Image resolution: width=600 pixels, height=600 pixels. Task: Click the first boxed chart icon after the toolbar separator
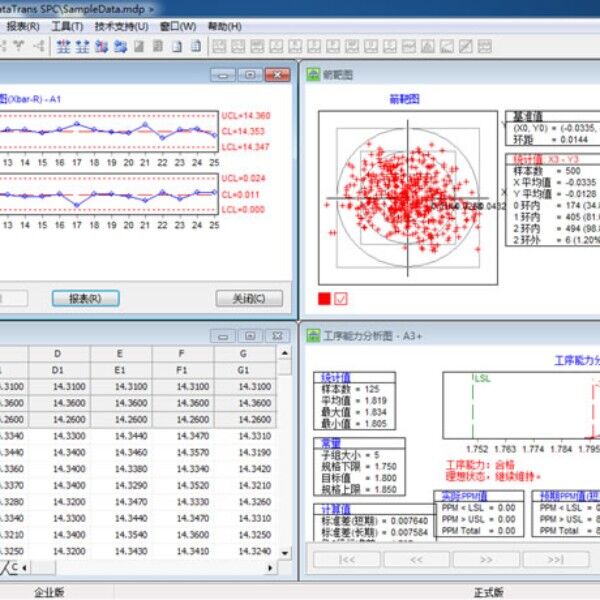[220, 47]
